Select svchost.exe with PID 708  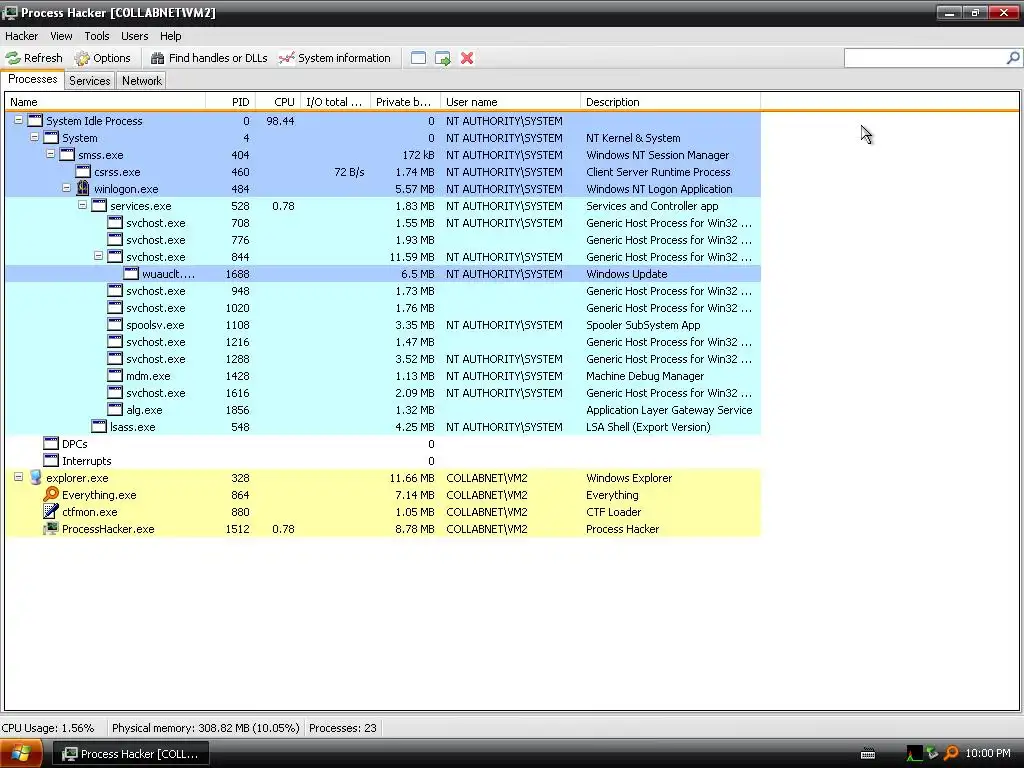pos(383,223)
